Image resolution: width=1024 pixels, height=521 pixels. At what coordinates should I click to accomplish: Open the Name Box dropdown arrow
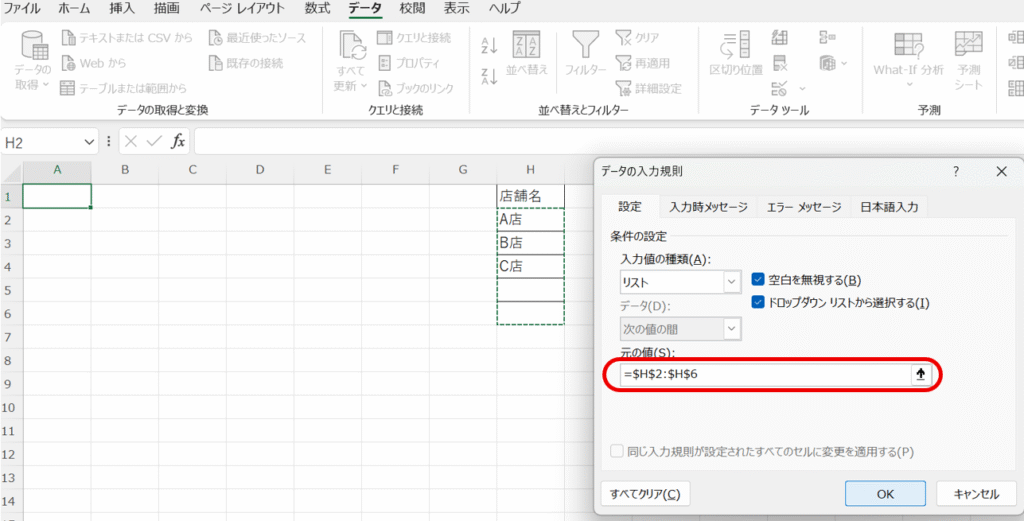point(90,143)
